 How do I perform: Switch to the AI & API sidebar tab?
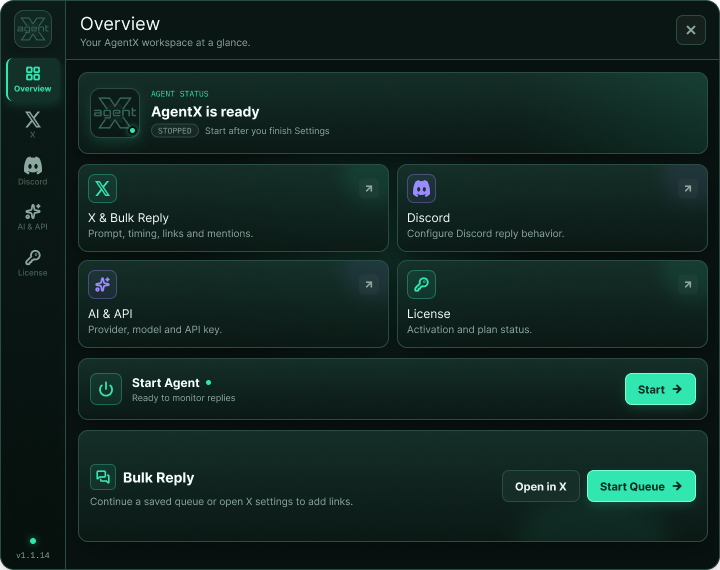(33, 217)
